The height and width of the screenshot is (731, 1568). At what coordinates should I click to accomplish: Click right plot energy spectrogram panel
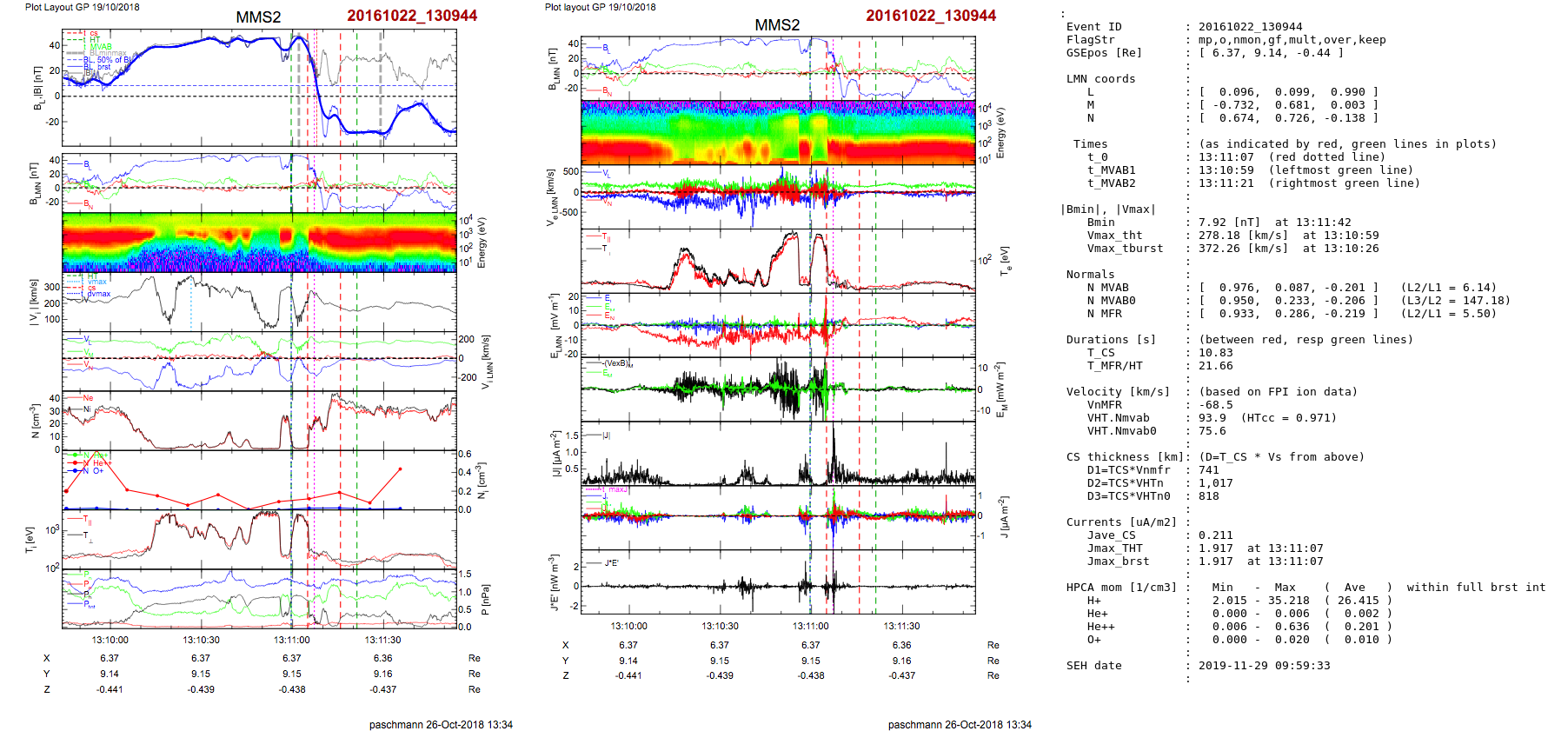(778, 133)
